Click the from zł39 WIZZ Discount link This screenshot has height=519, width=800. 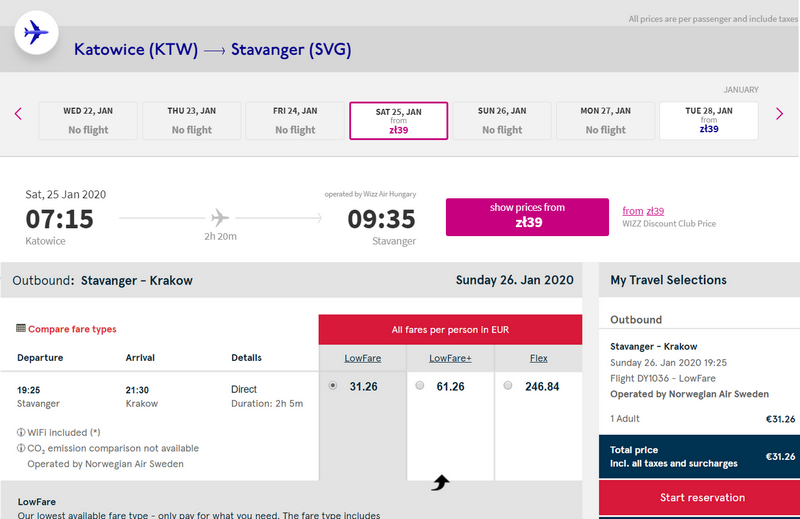[x=643, y=211]
